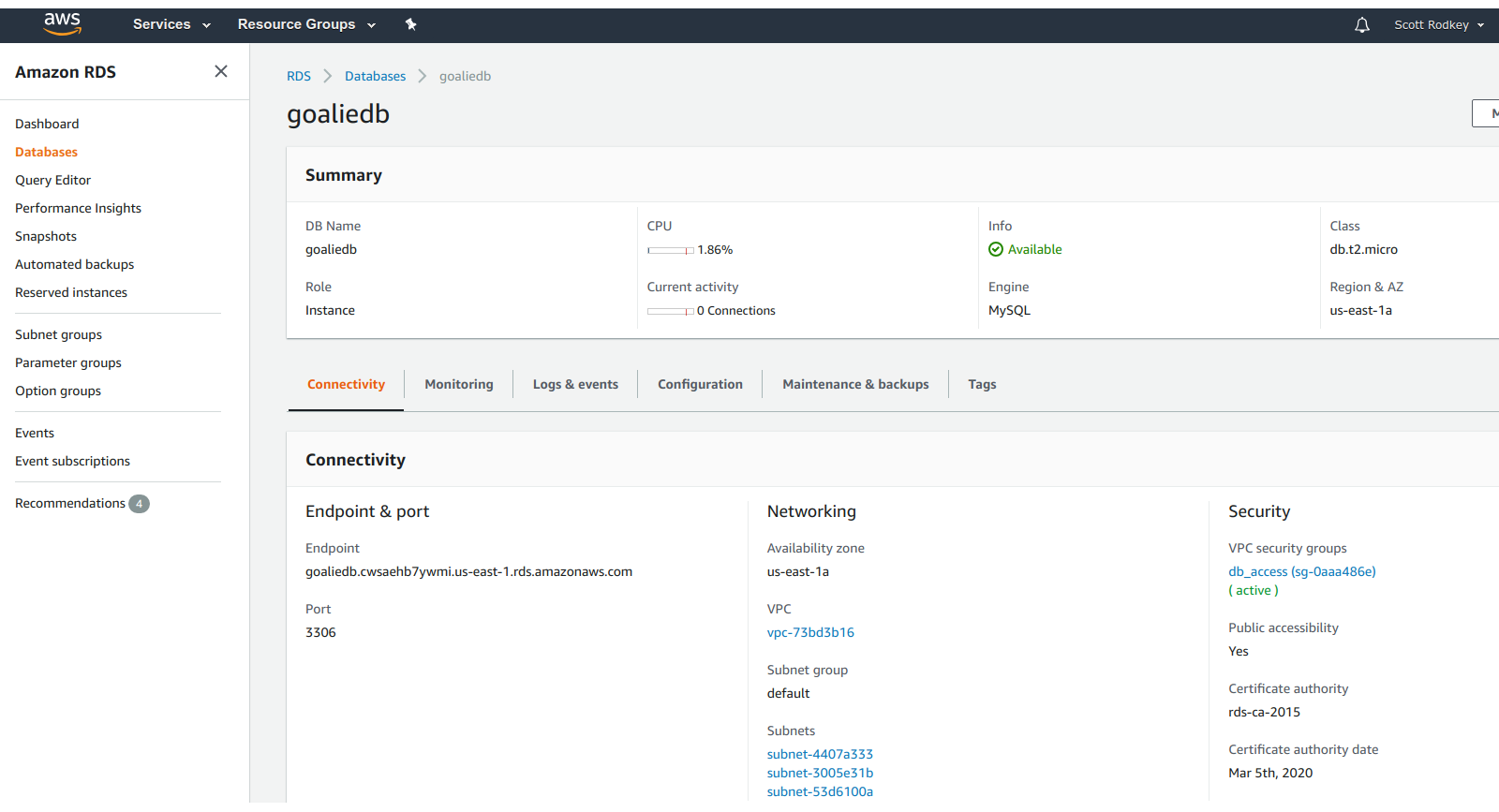Switch to the Monitoring tab
Image resolution: width=1499 pixels, height=812 pixels.
pos(459,384)
